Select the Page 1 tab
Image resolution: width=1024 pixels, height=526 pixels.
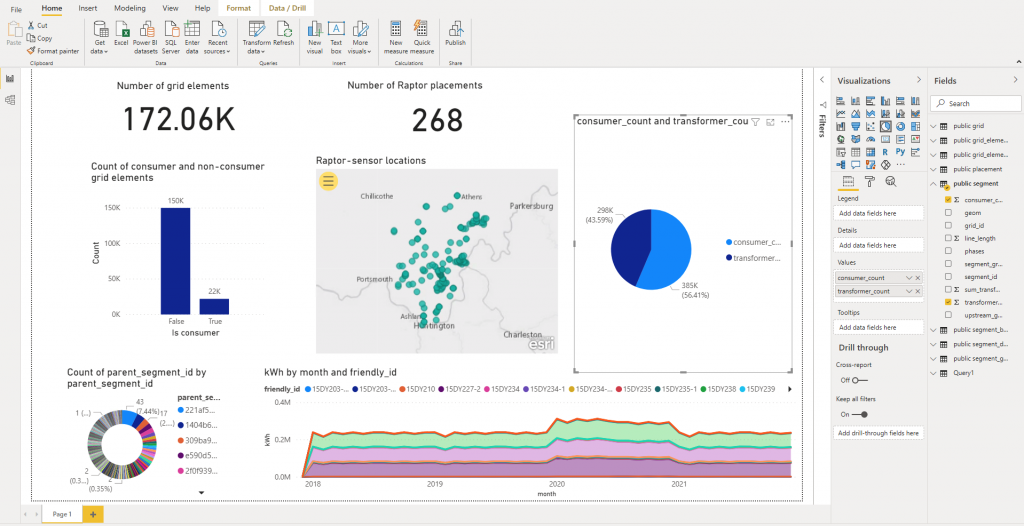62,514
